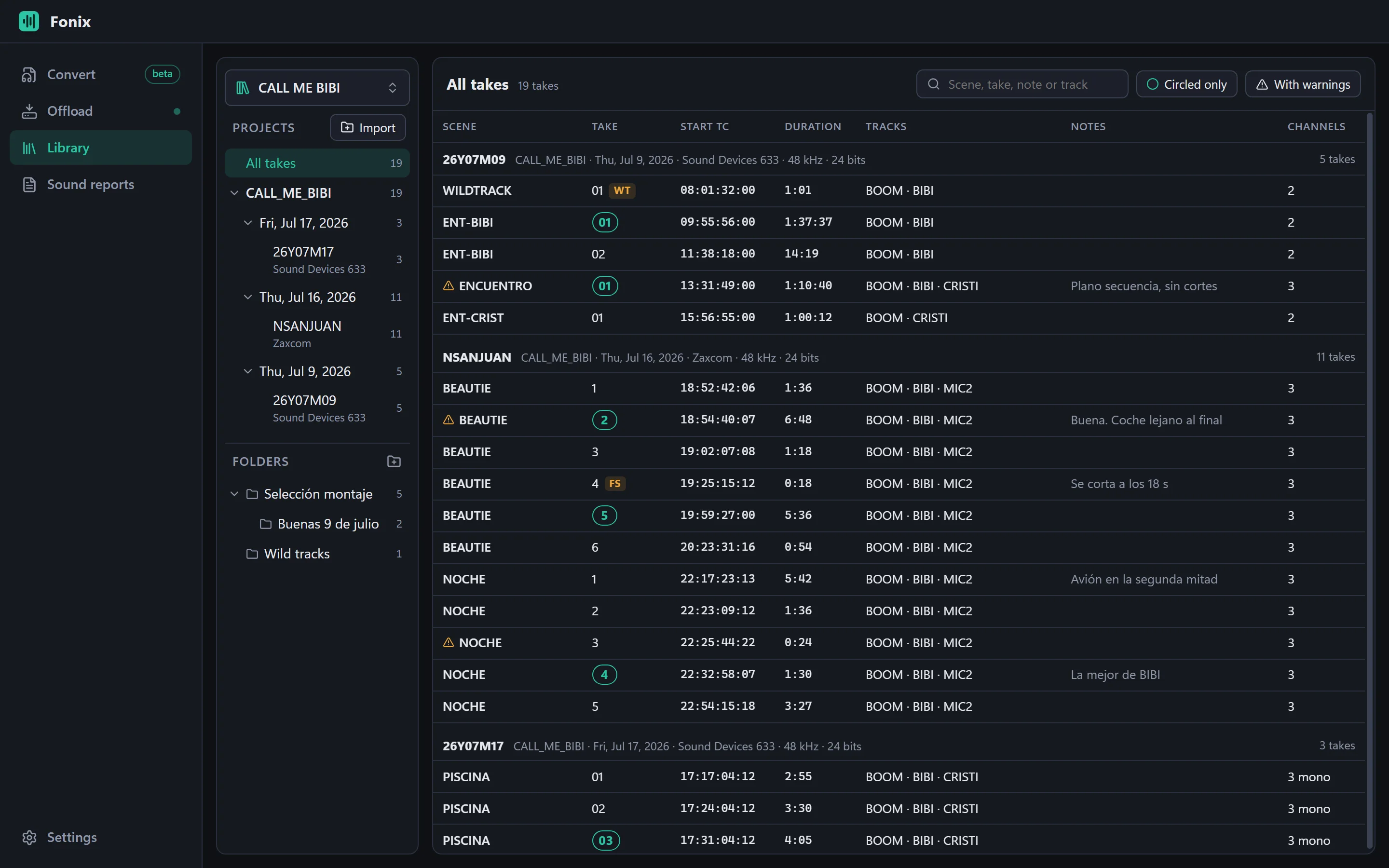Click the warning icon on BEAUTIE take 2
The image size is (1389, 868).
[448, 420]
